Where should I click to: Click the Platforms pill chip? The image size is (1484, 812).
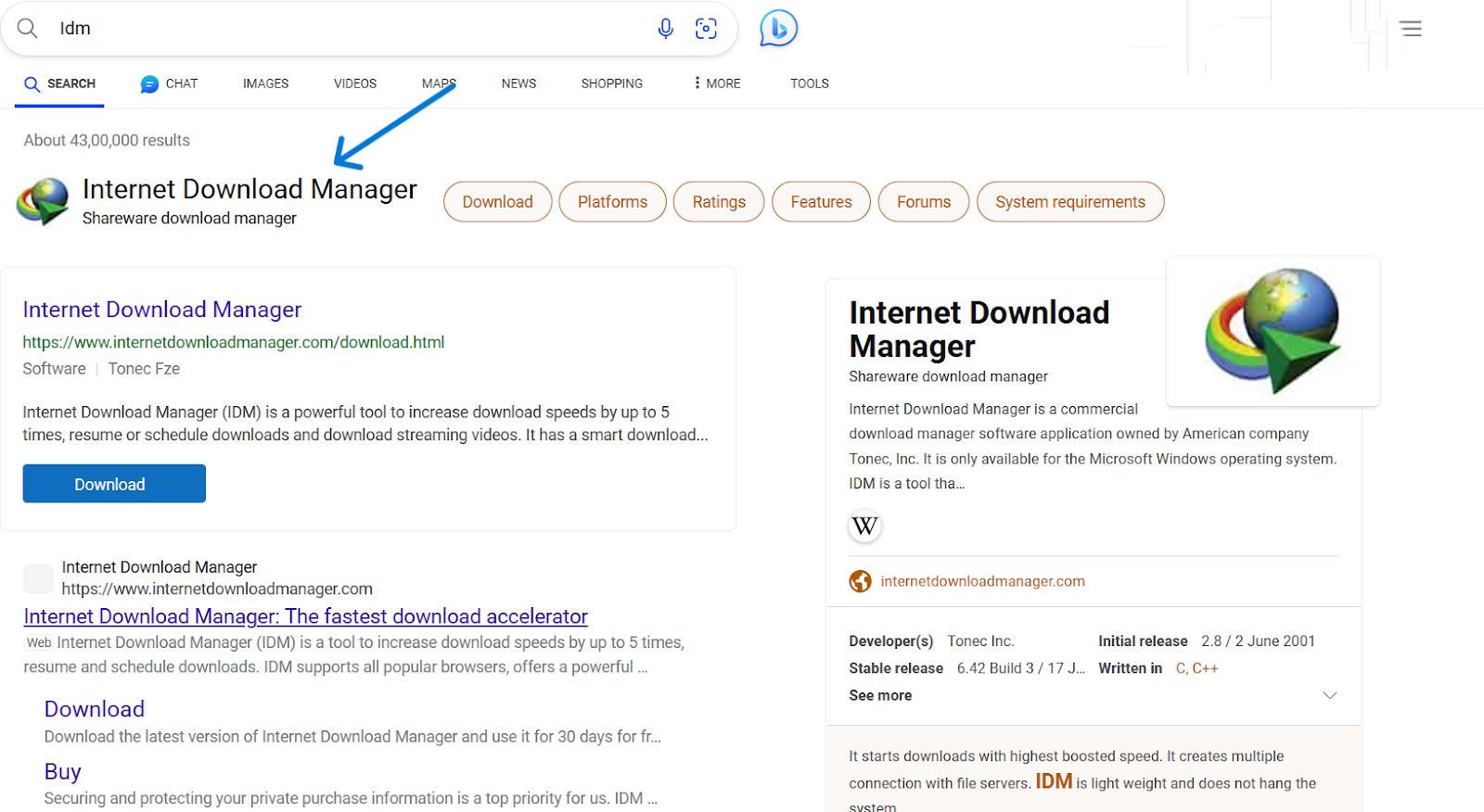coord(612,202)
